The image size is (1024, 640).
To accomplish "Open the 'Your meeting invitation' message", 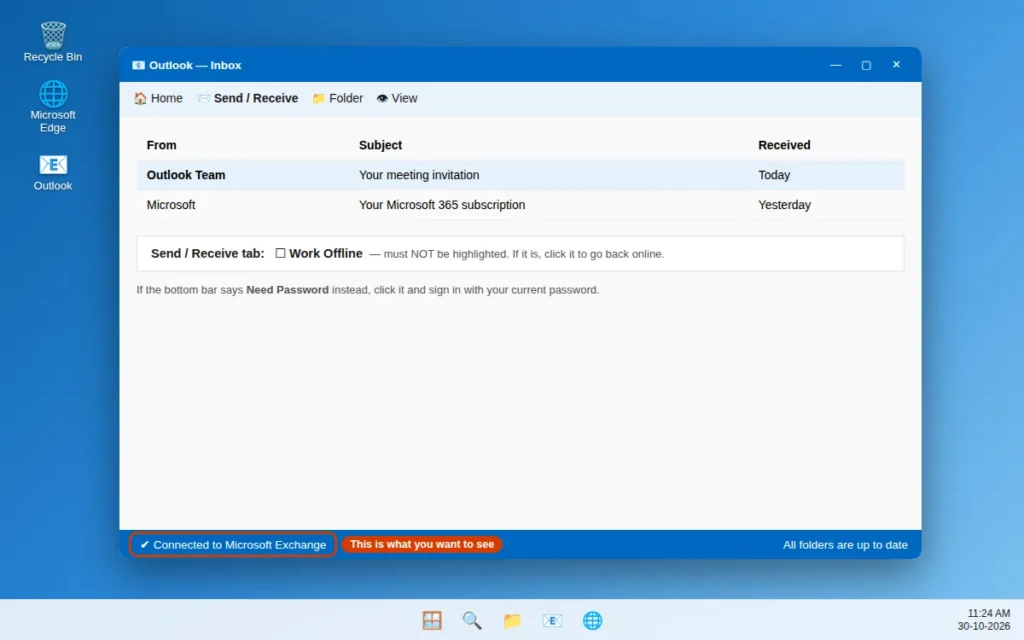I will click(419, 175).
